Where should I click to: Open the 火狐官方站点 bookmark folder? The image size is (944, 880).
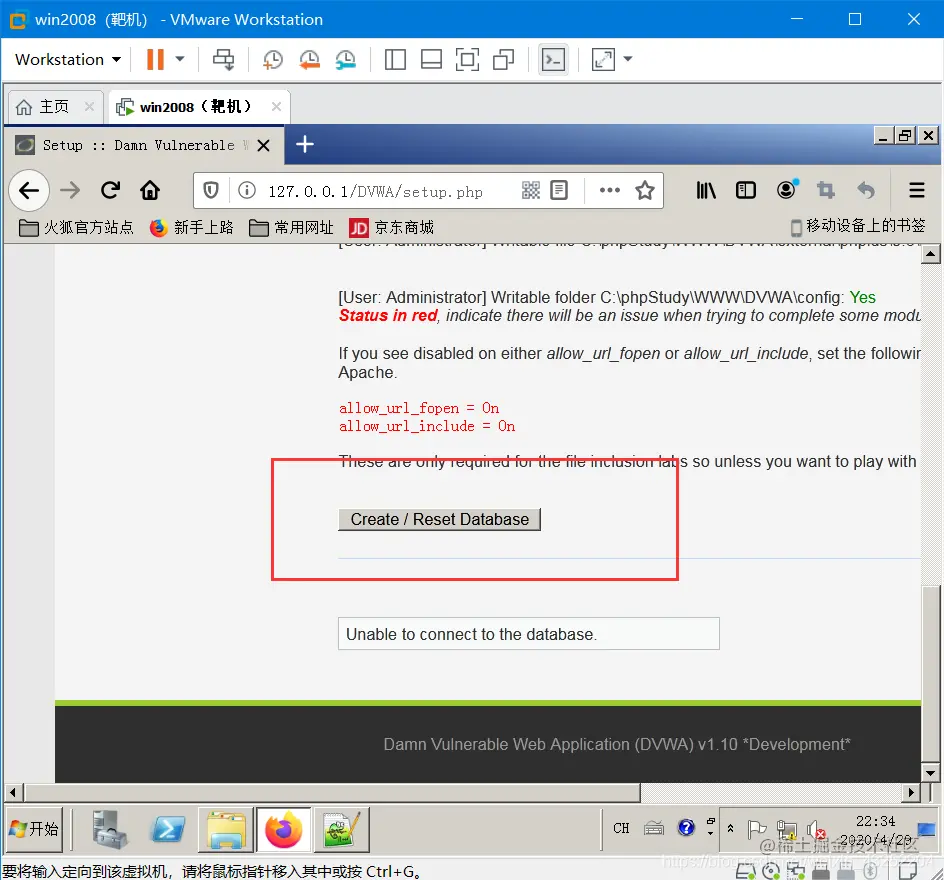pyautogui.click(x=76, y=228)
